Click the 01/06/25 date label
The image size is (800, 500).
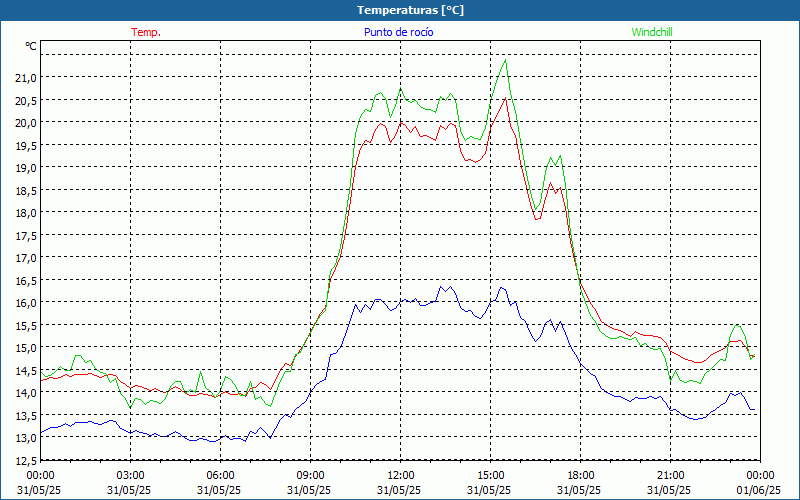pyautogui.click(x=760, y=490)
